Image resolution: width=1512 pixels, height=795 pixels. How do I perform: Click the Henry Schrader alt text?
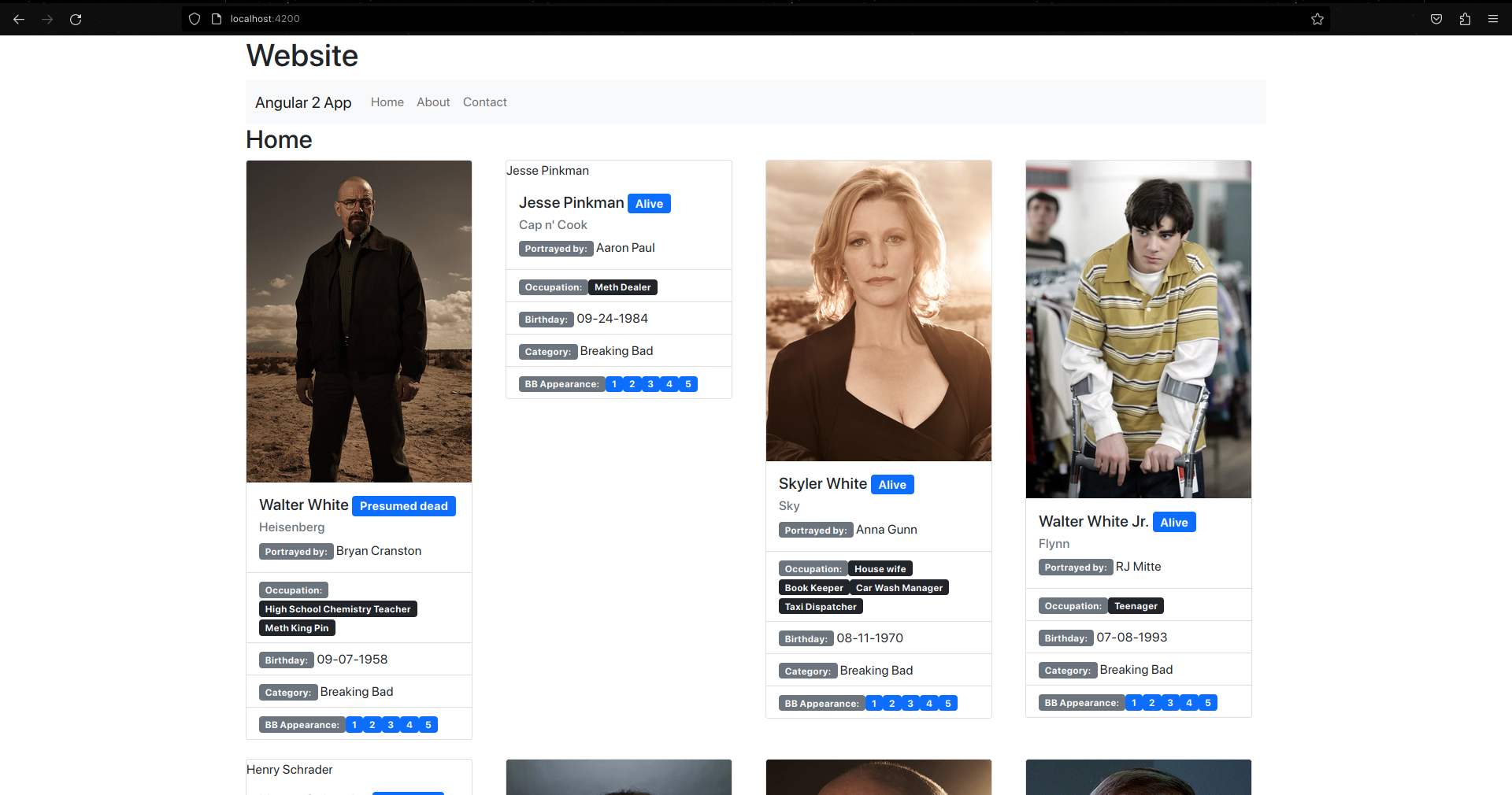tap(290, 770)
